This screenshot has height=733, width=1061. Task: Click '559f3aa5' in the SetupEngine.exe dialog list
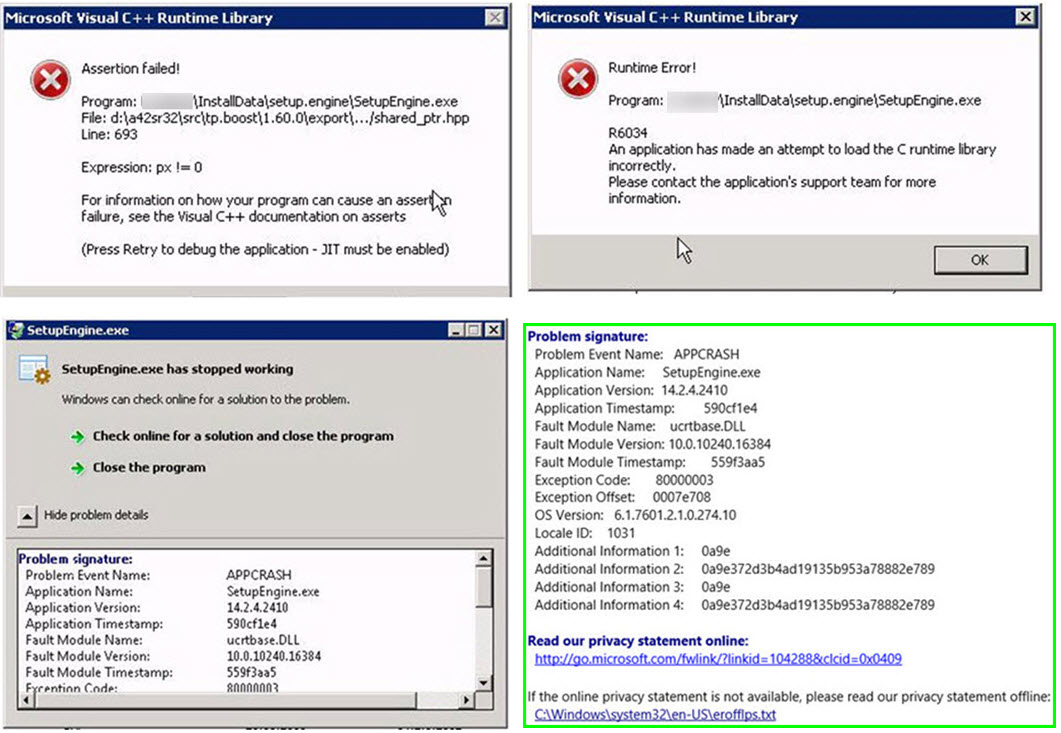pos(251,672)
